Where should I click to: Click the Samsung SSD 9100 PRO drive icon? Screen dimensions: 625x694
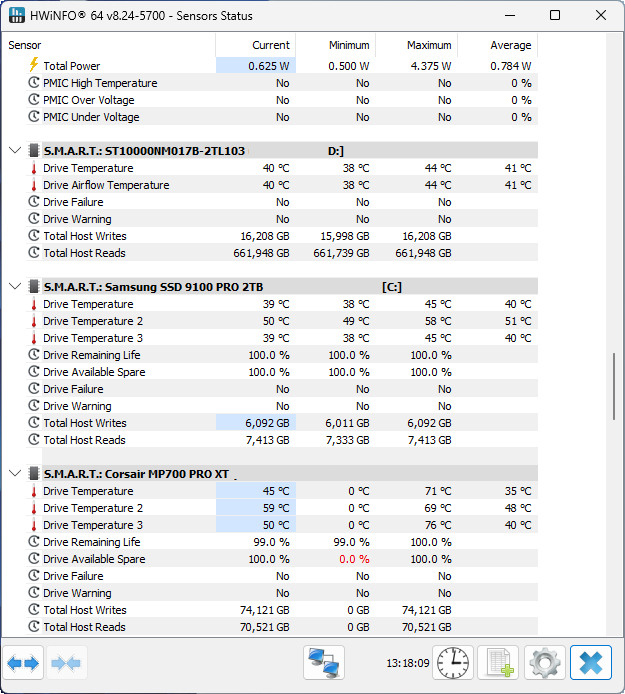[x=34, y=286]
